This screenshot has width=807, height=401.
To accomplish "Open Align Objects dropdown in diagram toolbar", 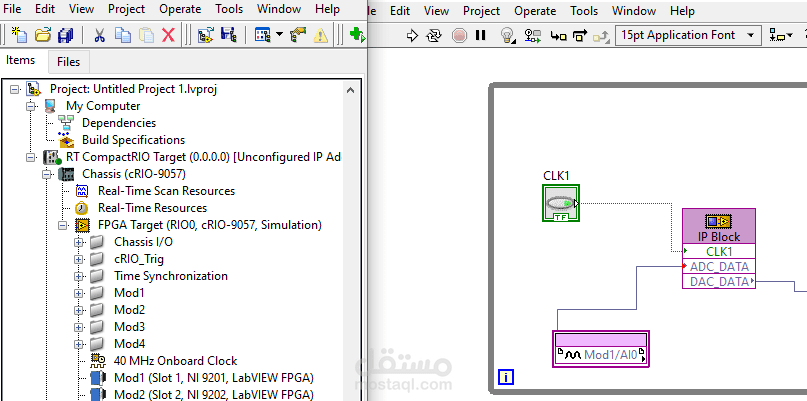I will 781,35.
